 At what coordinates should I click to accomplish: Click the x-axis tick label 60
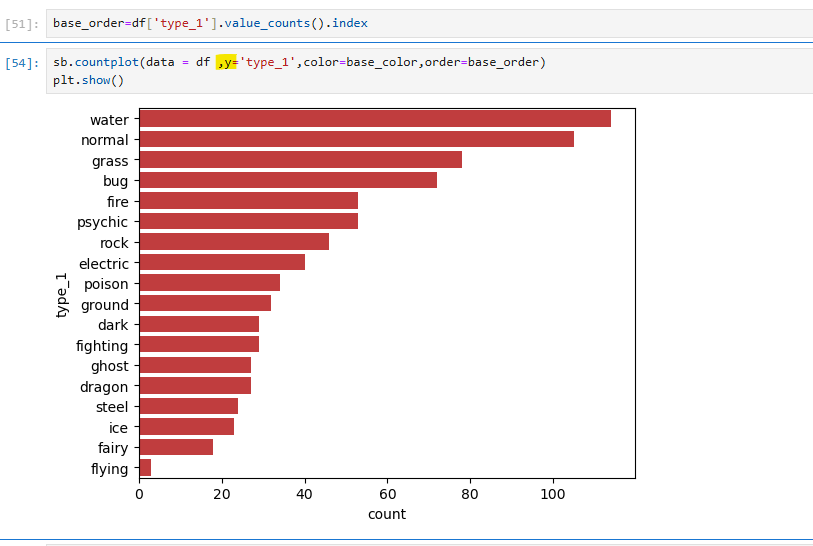[x=387, y=494]
